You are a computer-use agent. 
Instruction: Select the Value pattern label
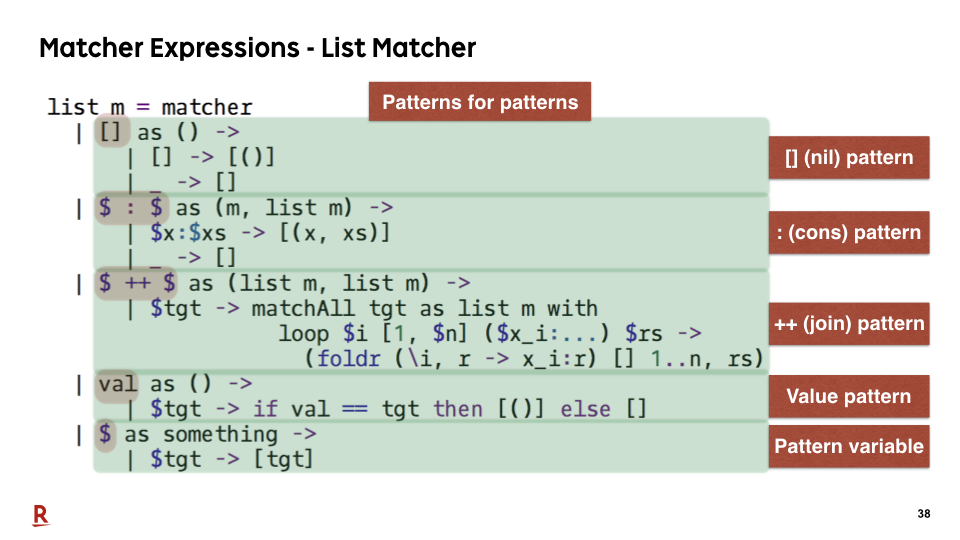pos(849,397)
